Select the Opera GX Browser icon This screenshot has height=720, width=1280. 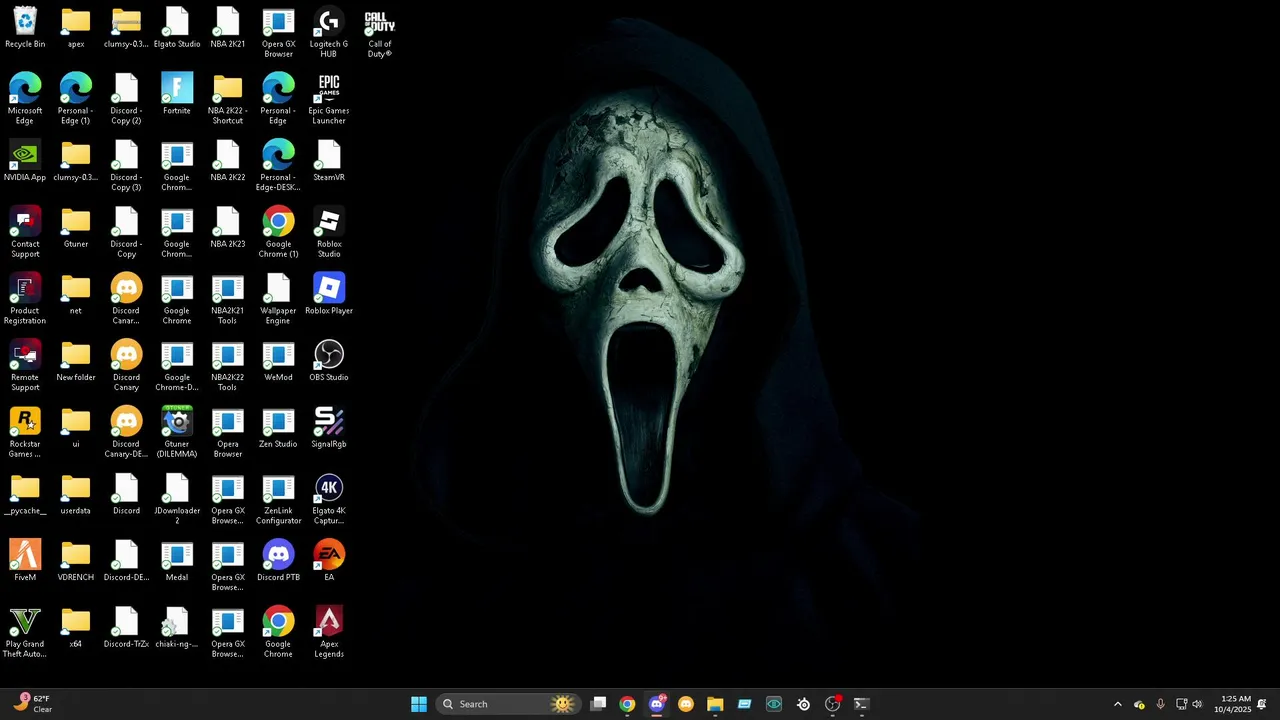pos(278,32)
